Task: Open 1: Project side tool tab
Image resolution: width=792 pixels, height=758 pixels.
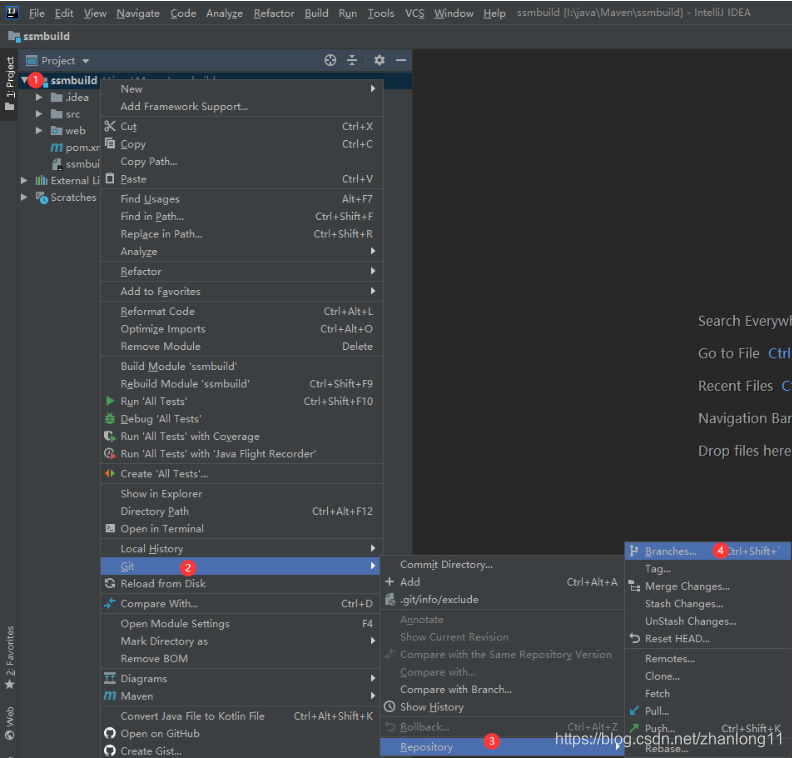Action: coord(10,84)
